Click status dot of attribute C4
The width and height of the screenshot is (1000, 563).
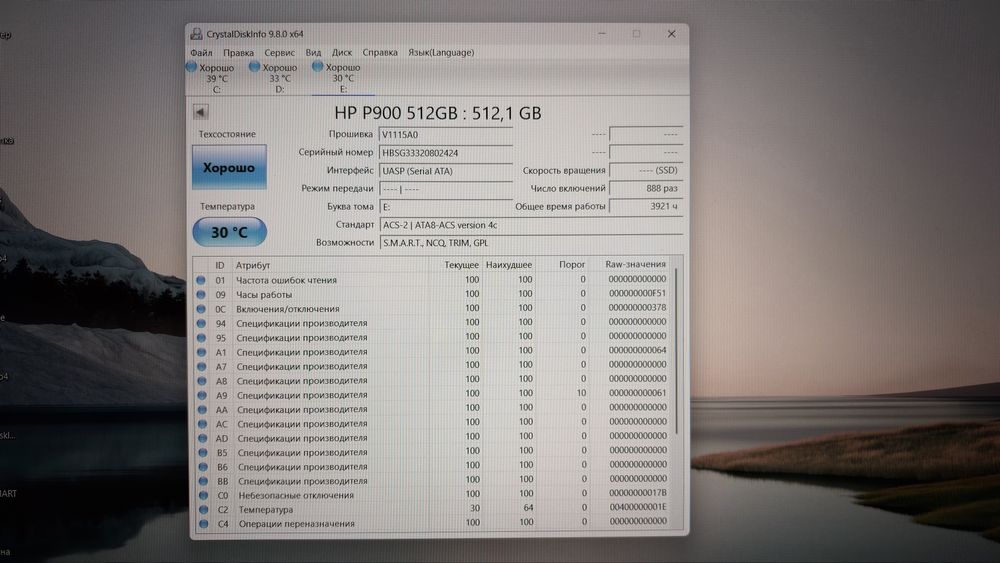pyautogui.click(x=203, y=524)
